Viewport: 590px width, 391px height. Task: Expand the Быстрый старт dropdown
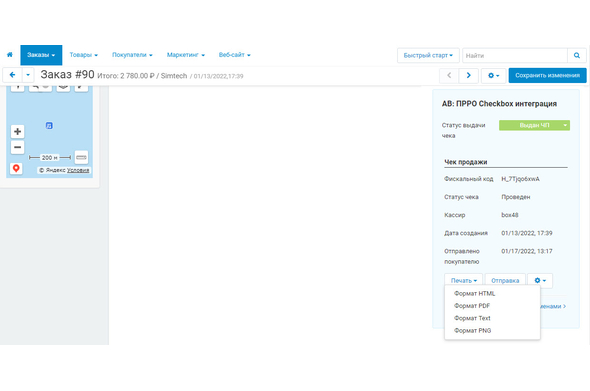click(428, 55)
